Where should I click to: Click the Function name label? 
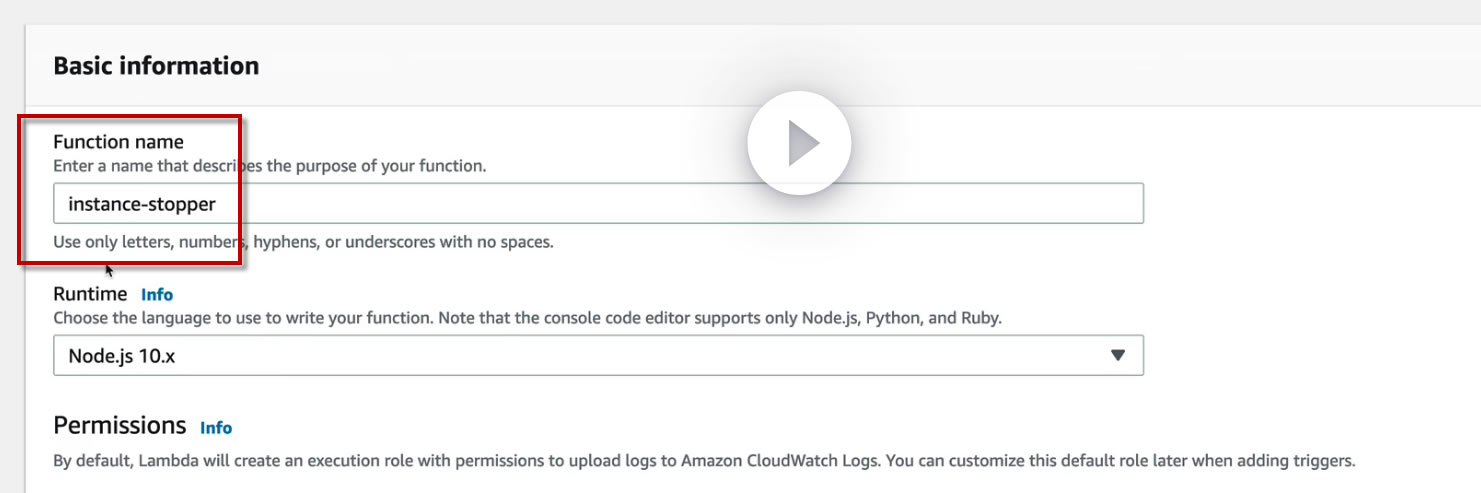pyautogui.click(x=118, y=142)
